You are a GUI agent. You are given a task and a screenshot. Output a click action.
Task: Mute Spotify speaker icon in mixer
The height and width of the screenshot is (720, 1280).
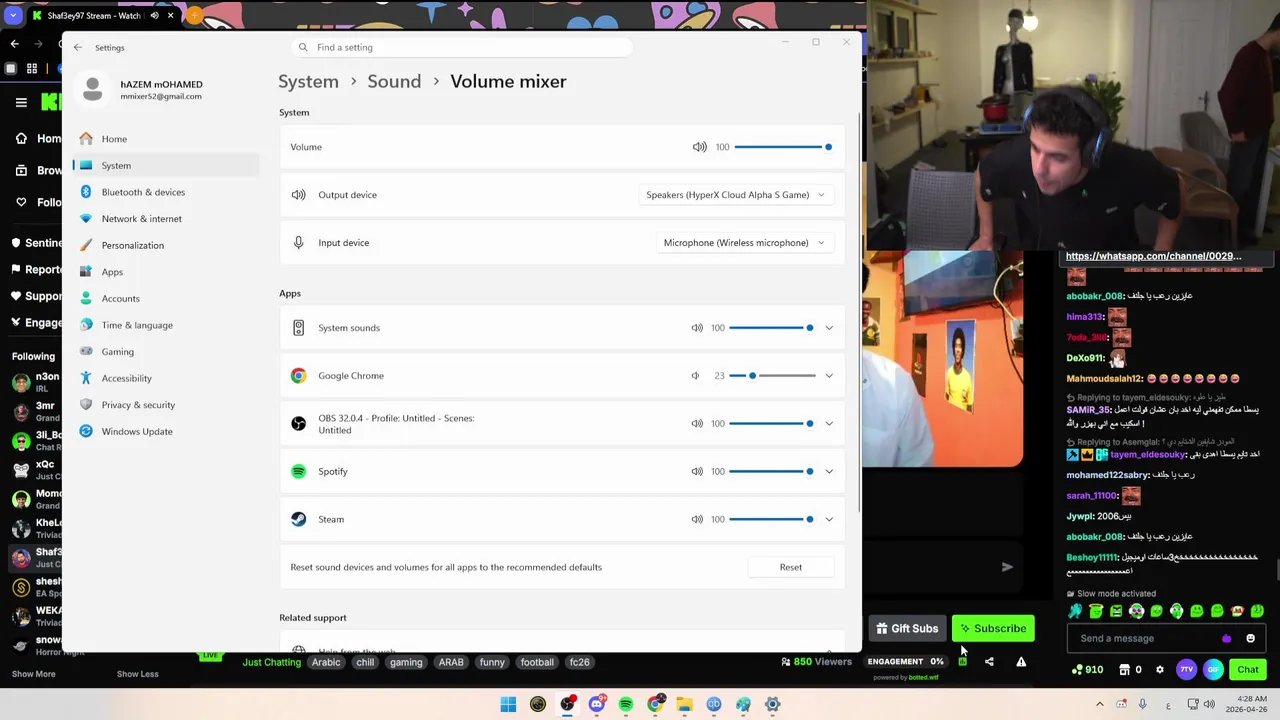pyautogui.click(x=697, y=472)
